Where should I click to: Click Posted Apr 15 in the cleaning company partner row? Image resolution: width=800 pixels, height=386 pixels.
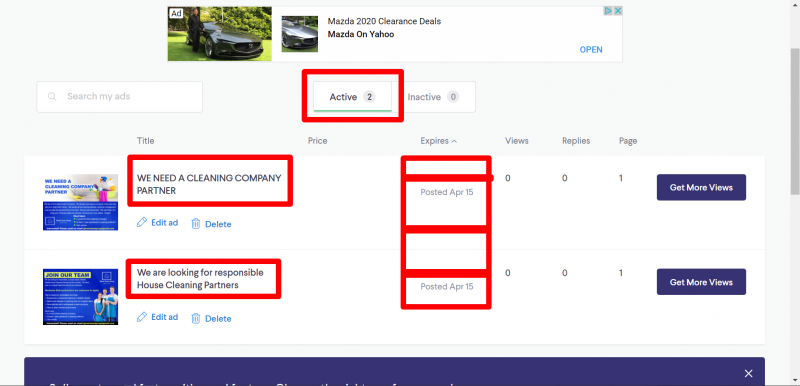pos(447,192)
